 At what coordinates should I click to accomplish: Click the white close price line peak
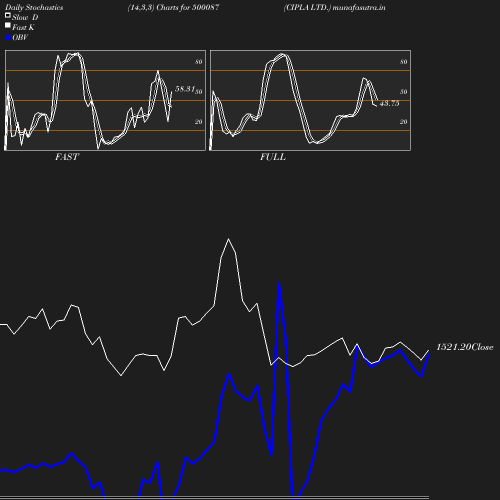(x=228, y=239)
